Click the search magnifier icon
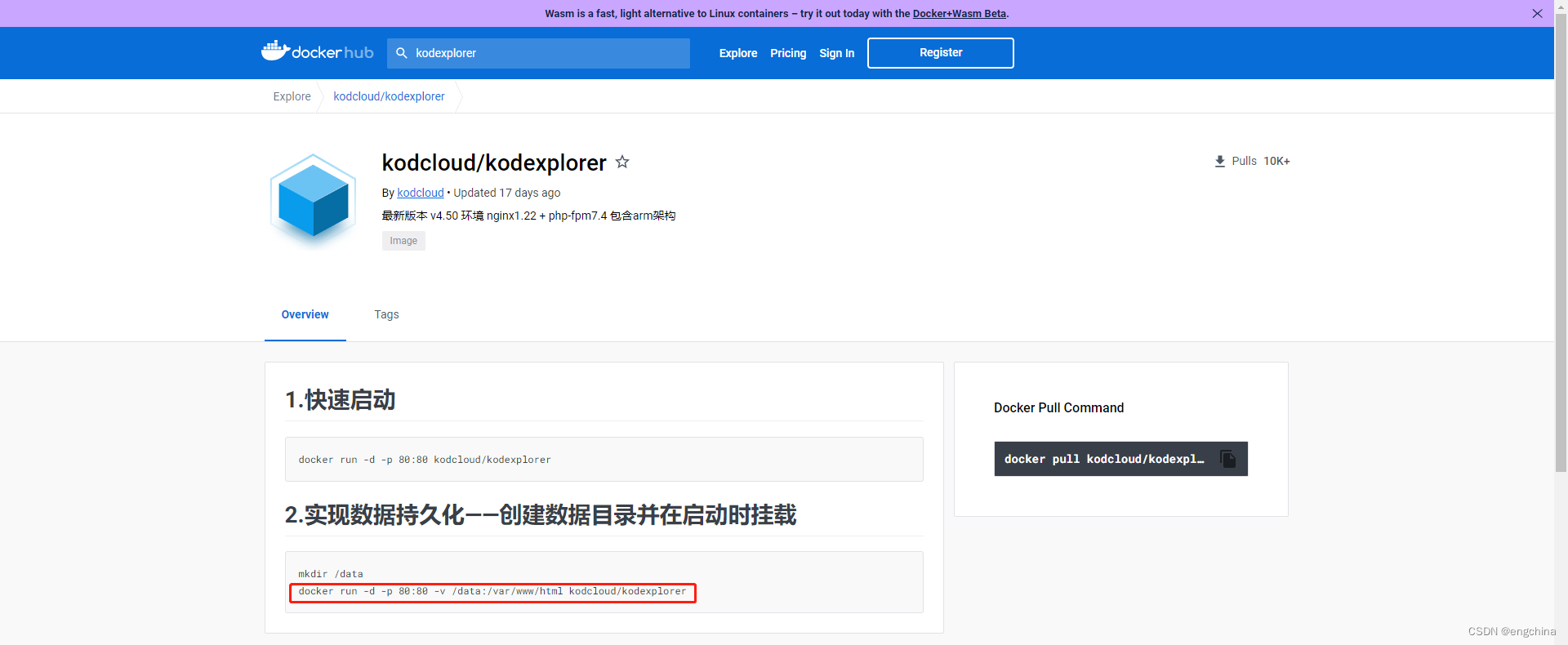Viewport: 1568px width, 645px height. (402, 53)
